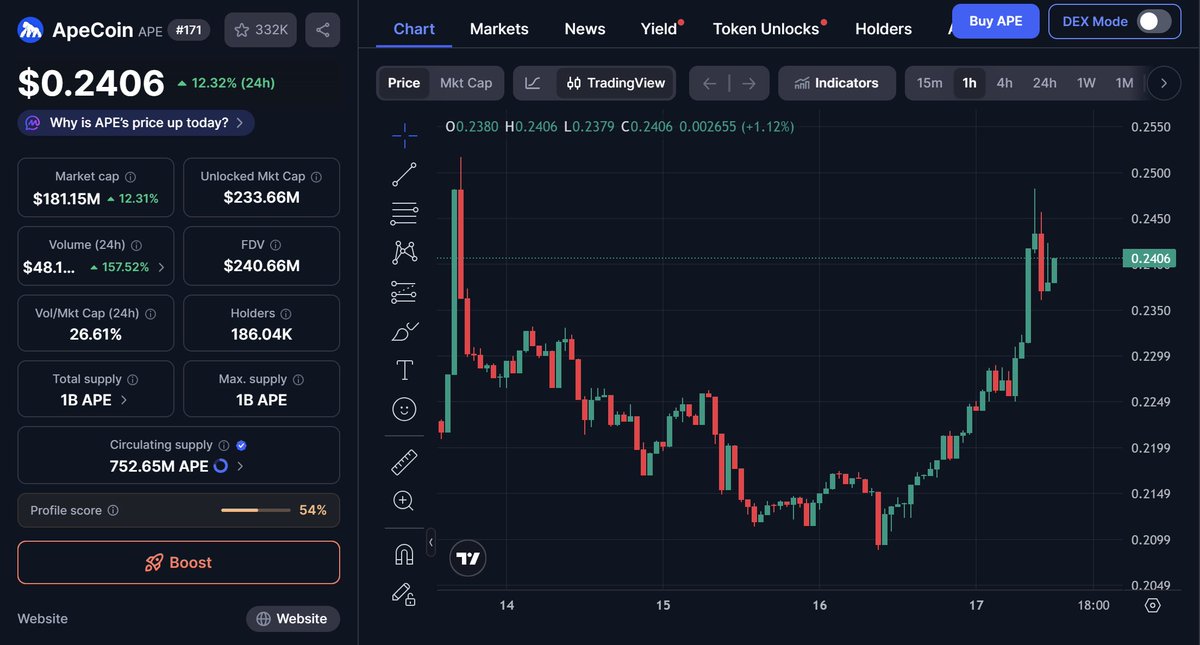
Task: Set chart interval to 4h
Action: [x=1004, y=83]
